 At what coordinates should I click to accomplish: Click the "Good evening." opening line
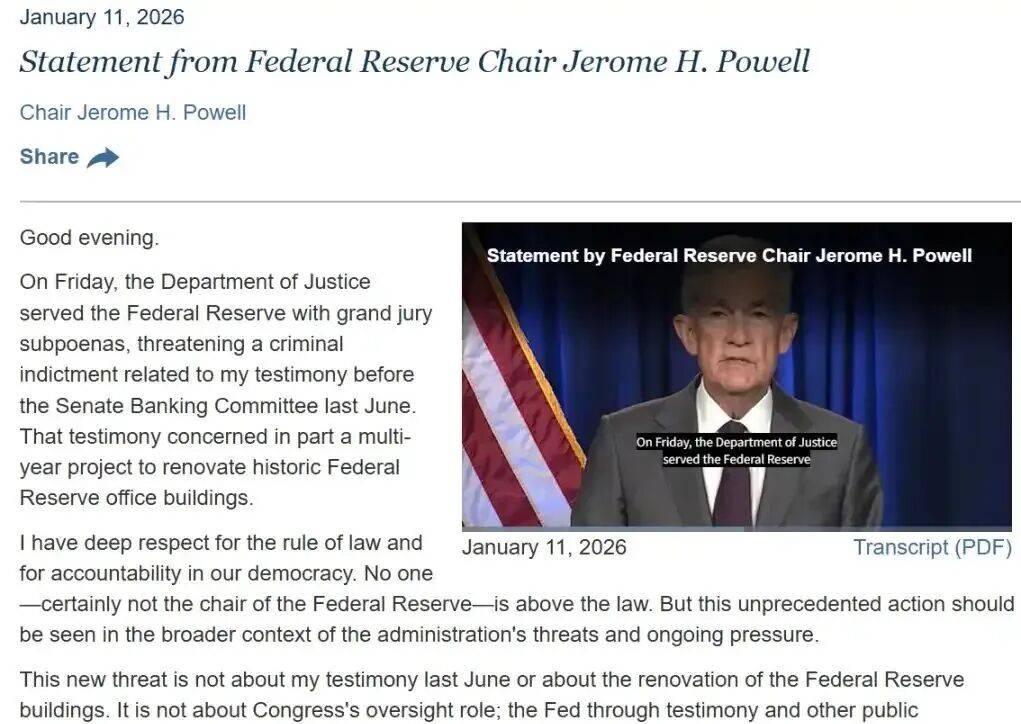click(89, 239)
